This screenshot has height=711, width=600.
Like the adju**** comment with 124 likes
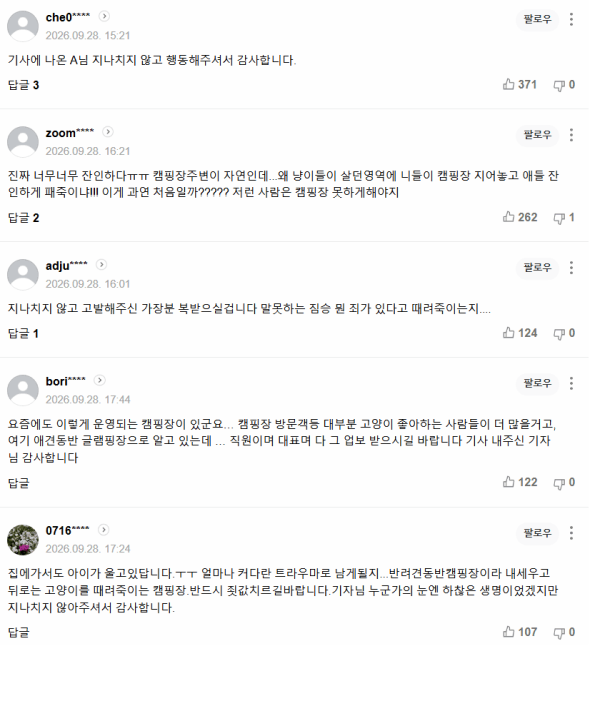(520, 333)
